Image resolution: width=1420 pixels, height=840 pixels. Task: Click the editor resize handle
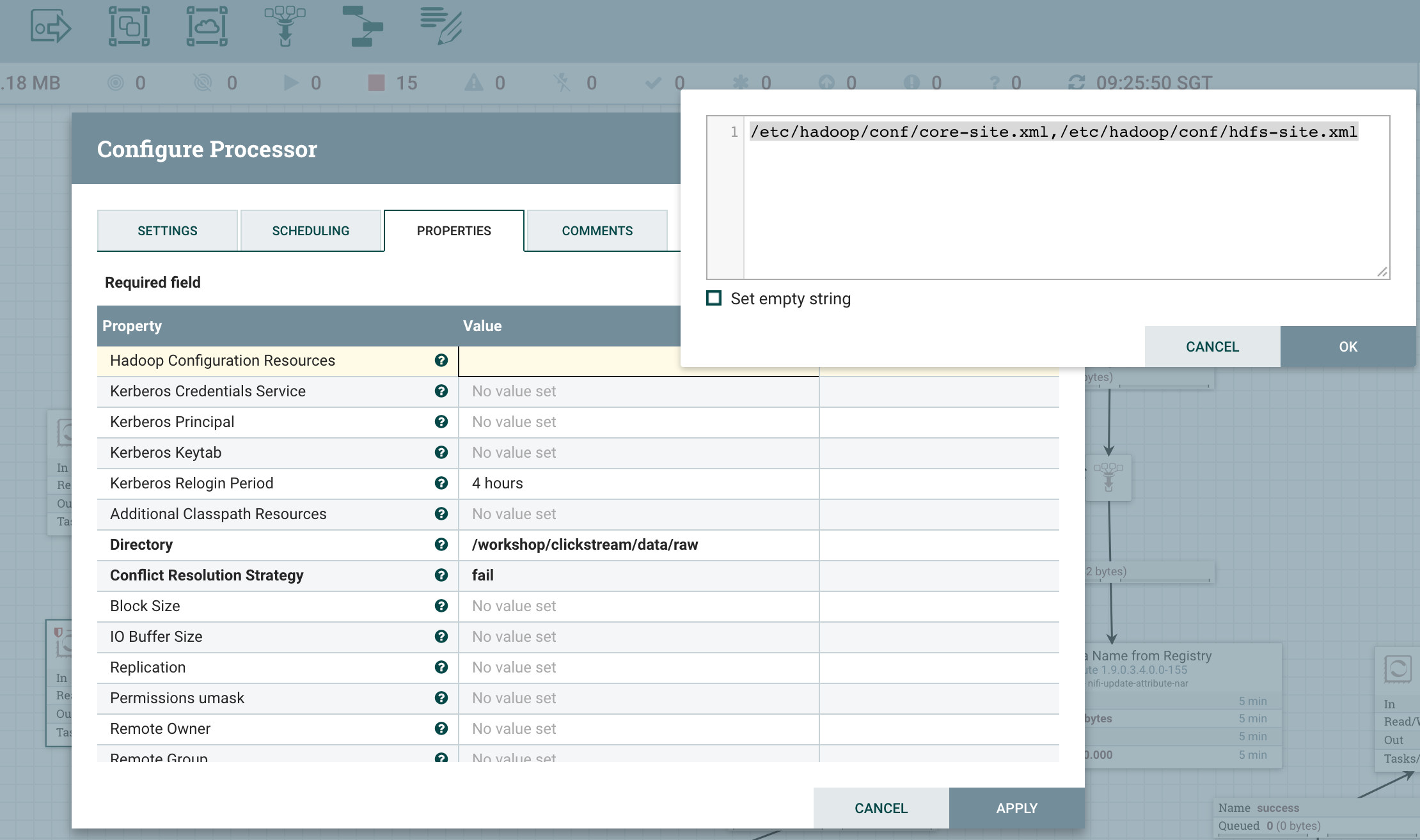[1382, 272]
